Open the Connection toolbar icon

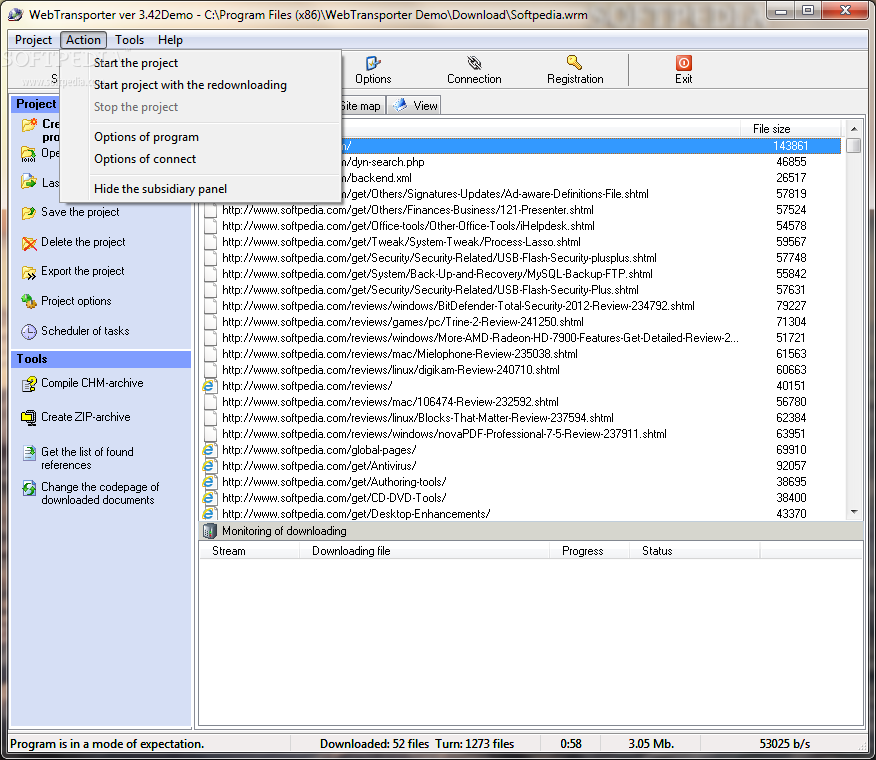(x=474, y=63)
